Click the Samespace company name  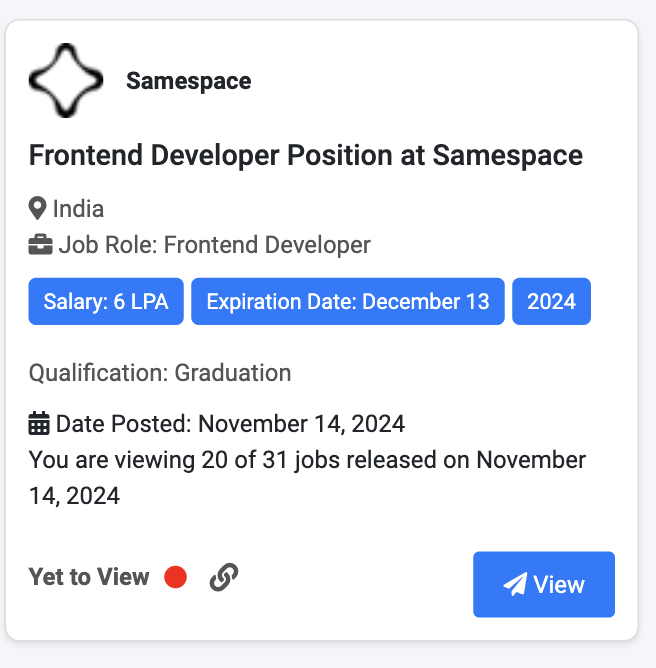(x=189, y=81)
